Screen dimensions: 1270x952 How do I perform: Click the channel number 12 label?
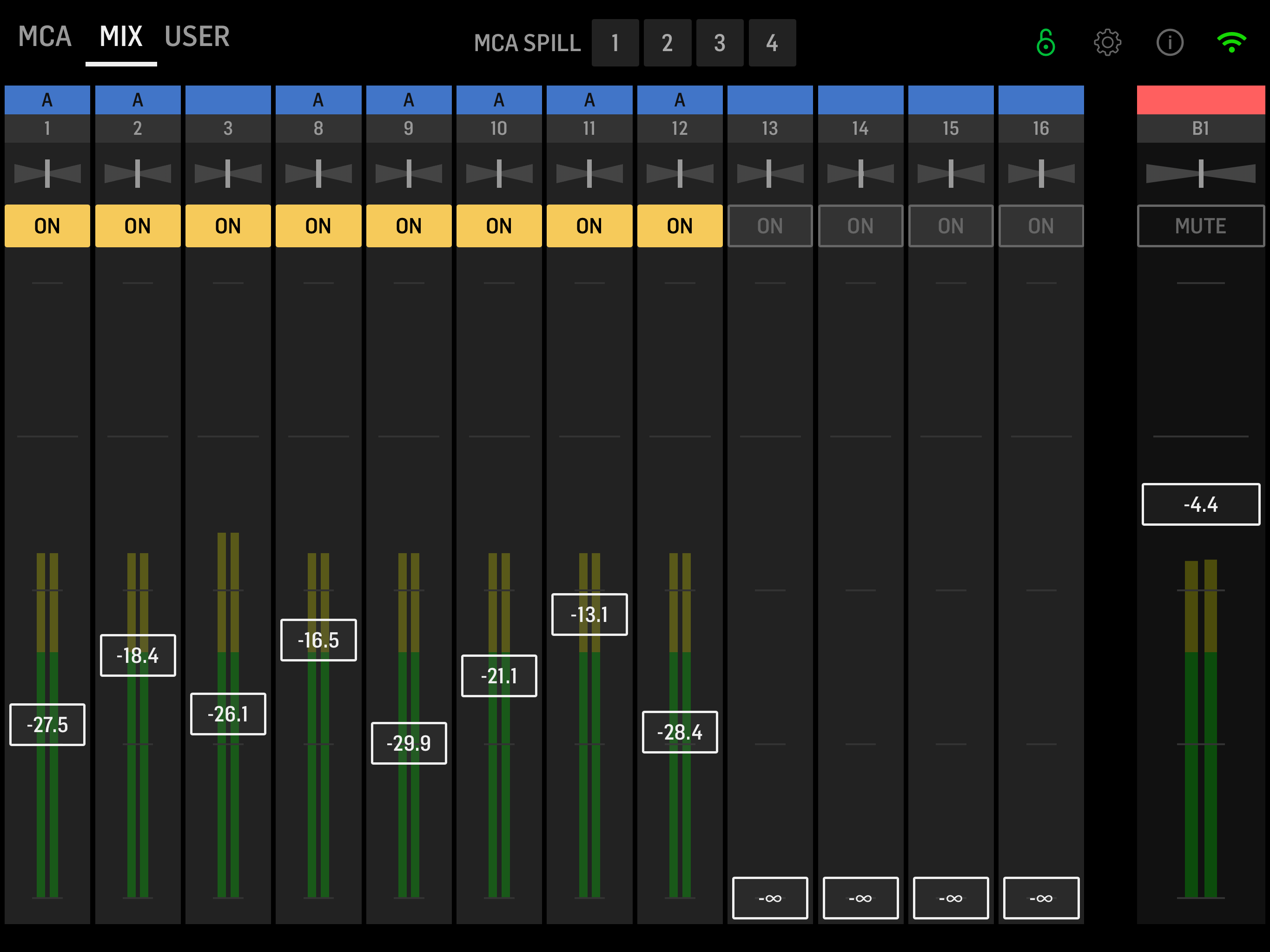tap(680, 128)
